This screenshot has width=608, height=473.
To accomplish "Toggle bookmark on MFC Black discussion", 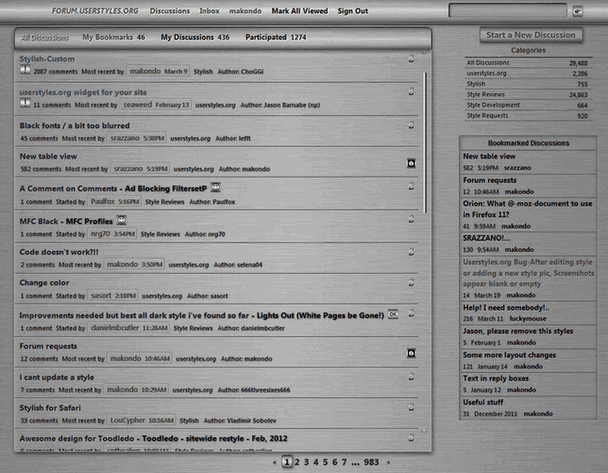I will click(x=411, y=219).
